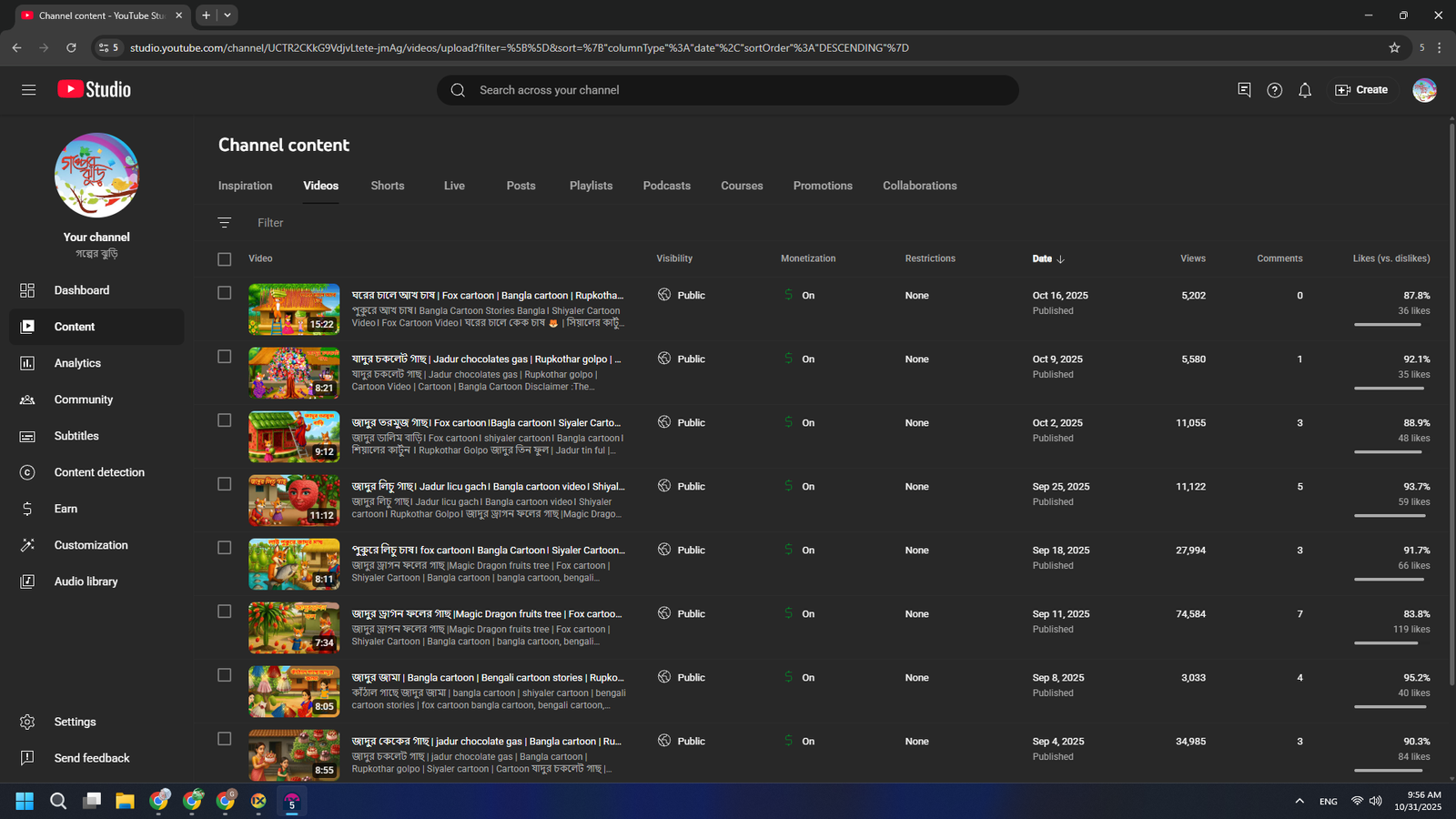Viewport: 1456px width, 819px height.
Task: Open the Audio library icon
Action: coord(27,581)
